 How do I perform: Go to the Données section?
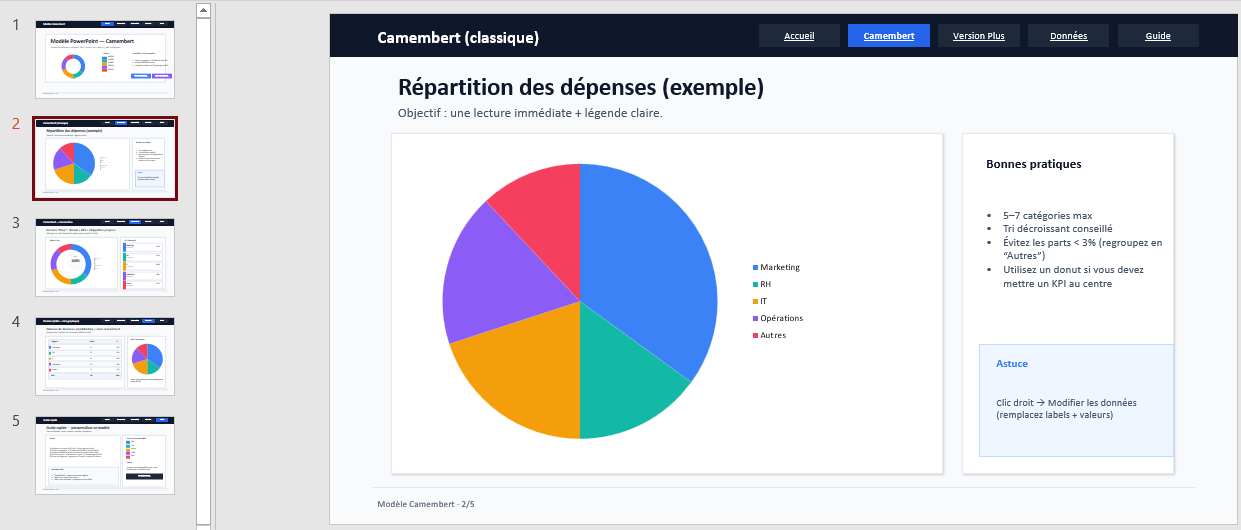pyautogui.click(x=1068, y=36)
